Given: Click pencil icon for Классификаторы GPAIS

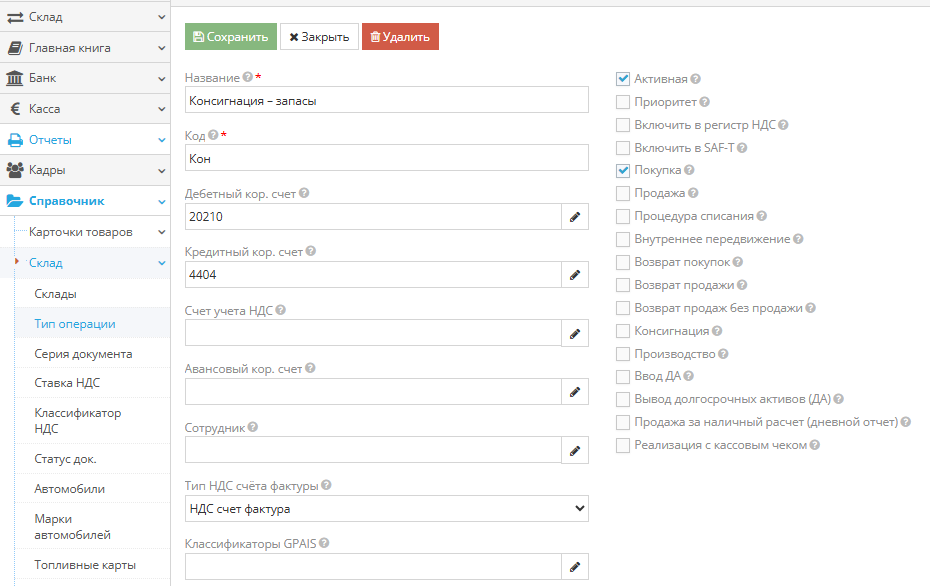Looking at the screenshot, I should point(574,567).
